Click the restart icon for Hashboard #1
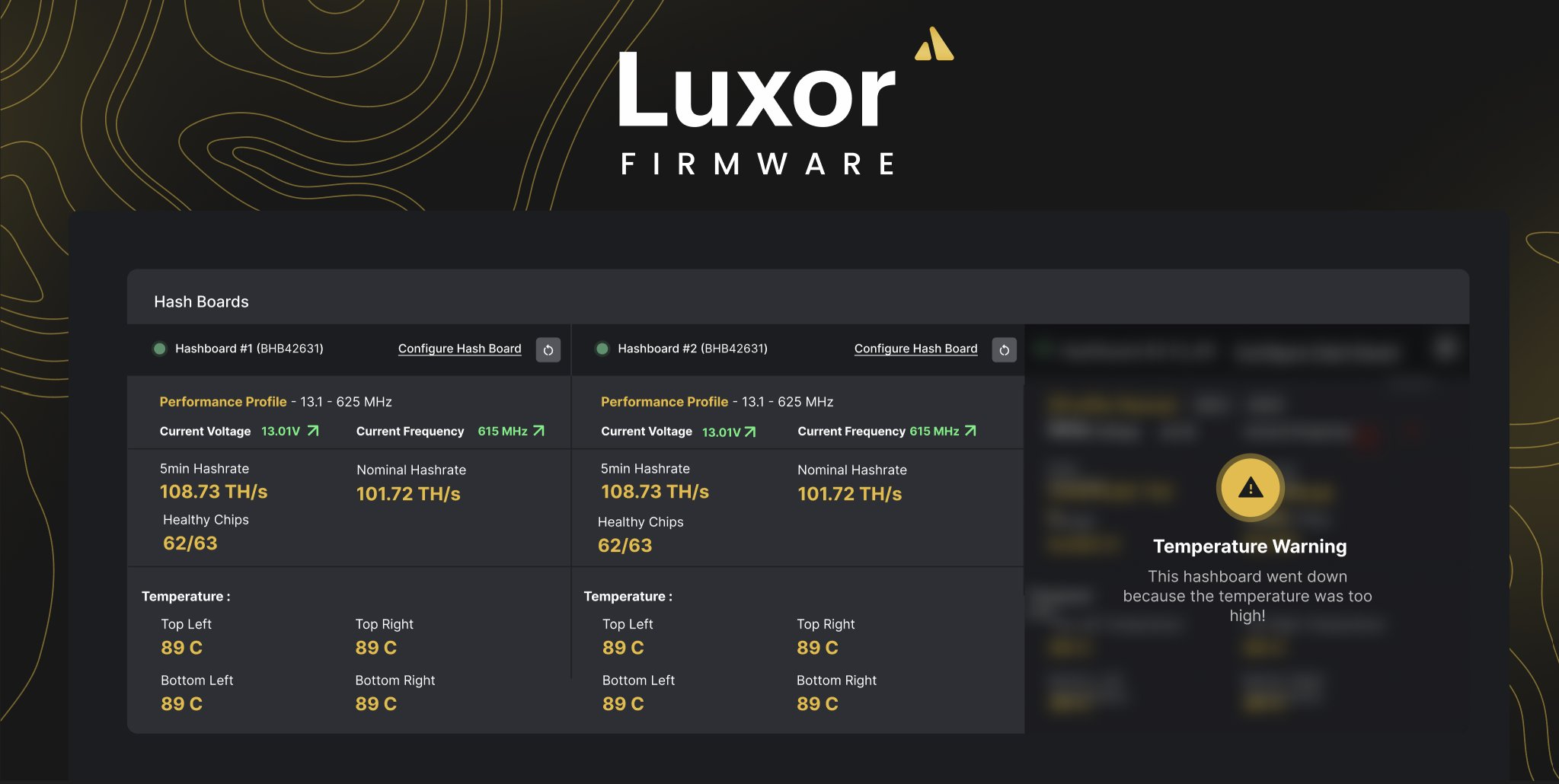 click(548, 349)
